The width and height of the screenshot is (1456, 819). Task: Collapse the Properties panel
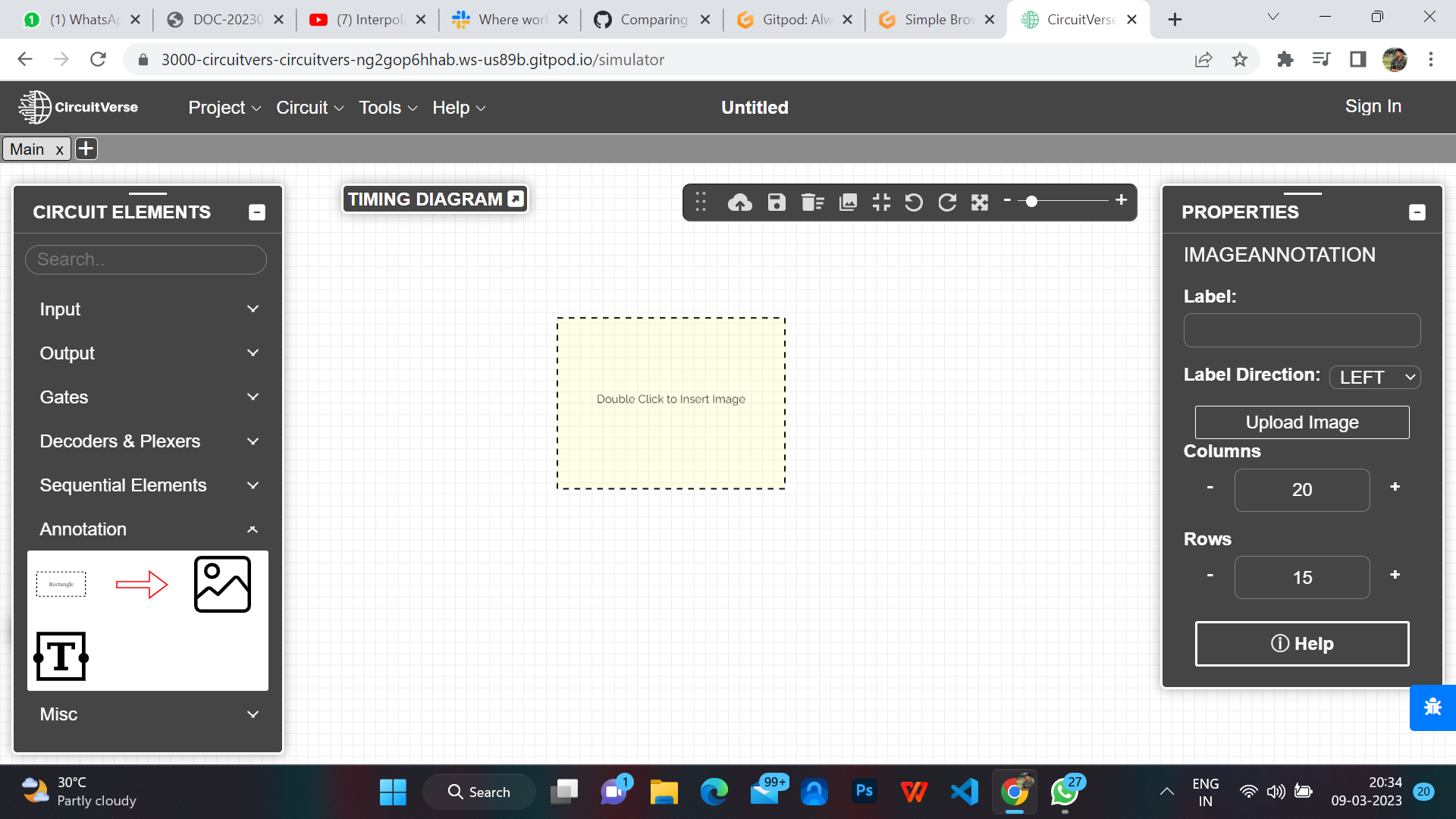tap(1417, 212)
